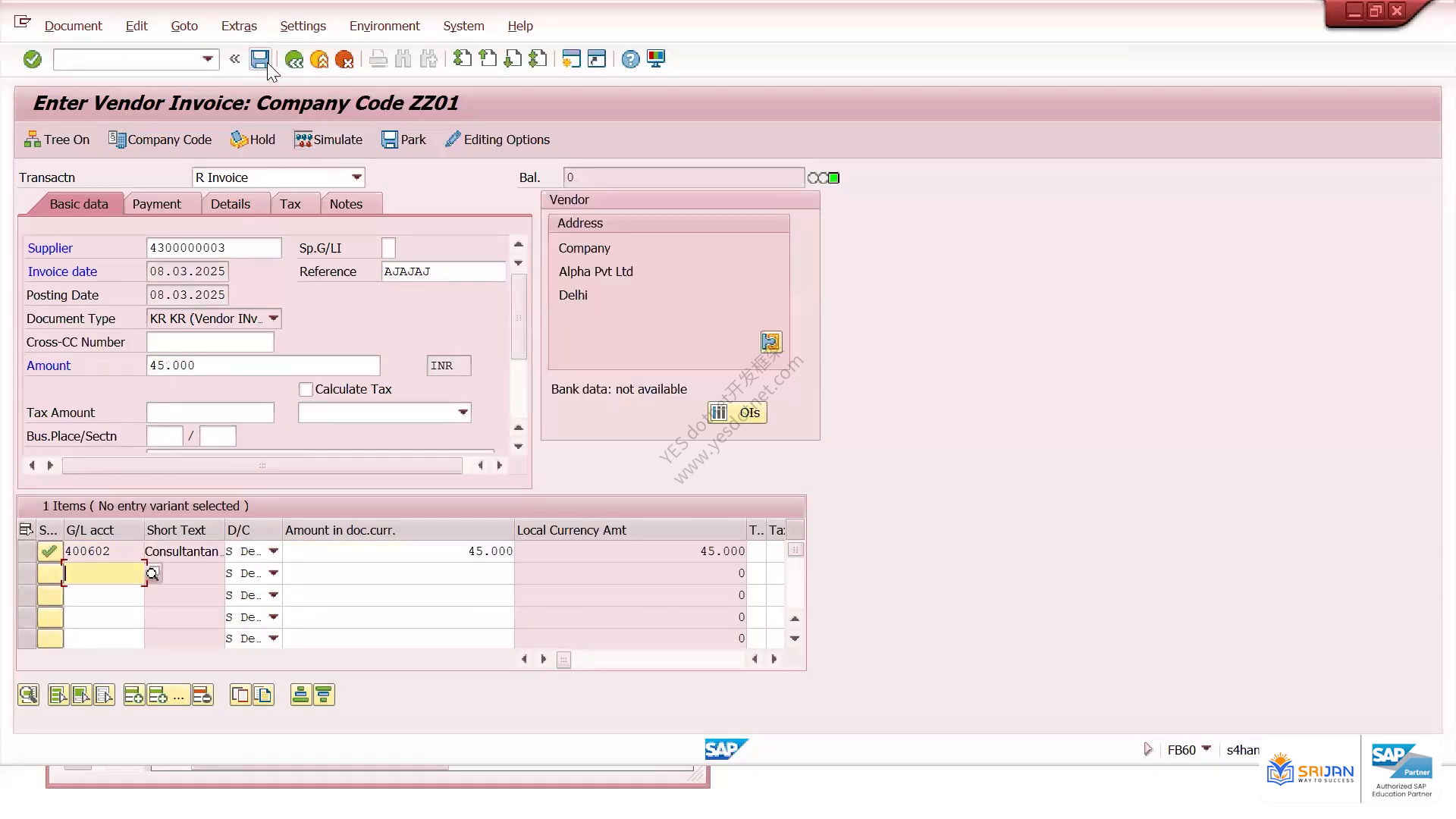Click the Simulate button
Screen dimensions: 1456x819
tap(328, 140)
